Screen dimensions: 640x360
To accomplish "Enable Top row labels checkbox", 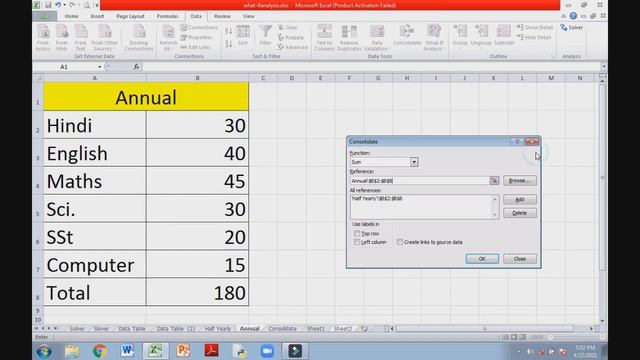I will [x=357, y=233].
